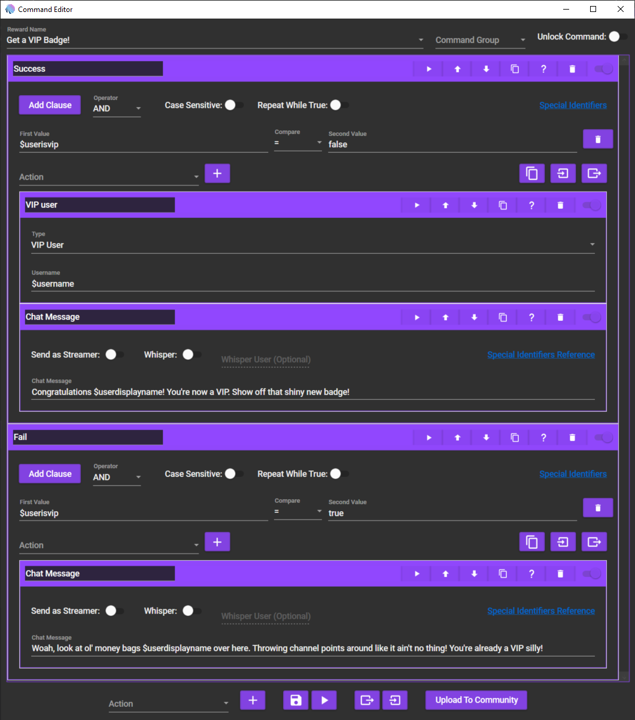
Task: Add new action using bottom plus button
Action: pyautogui.click(x=253, y=700)
